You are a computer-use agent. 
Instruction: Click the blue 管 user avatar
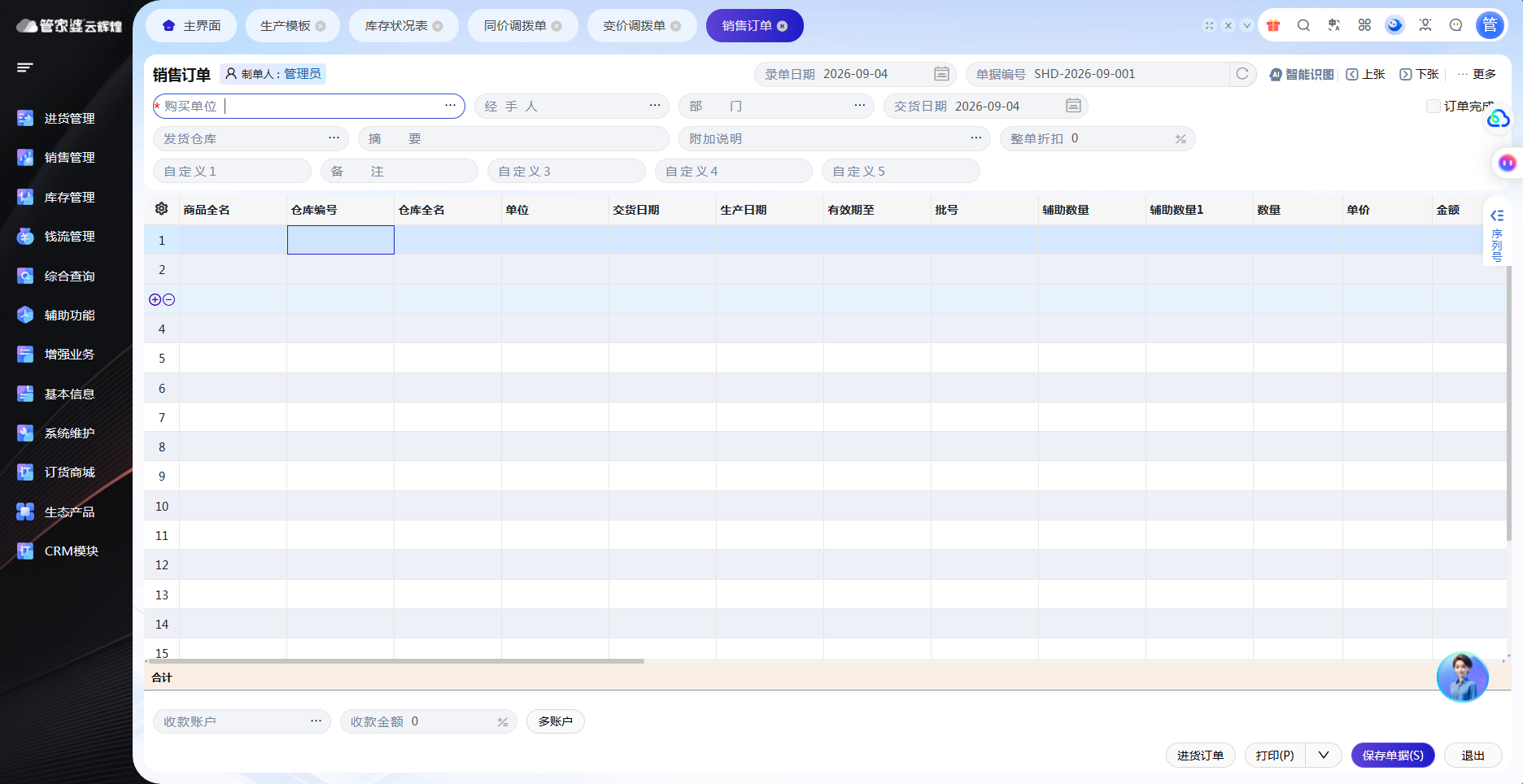click(x=1490, y=25)
